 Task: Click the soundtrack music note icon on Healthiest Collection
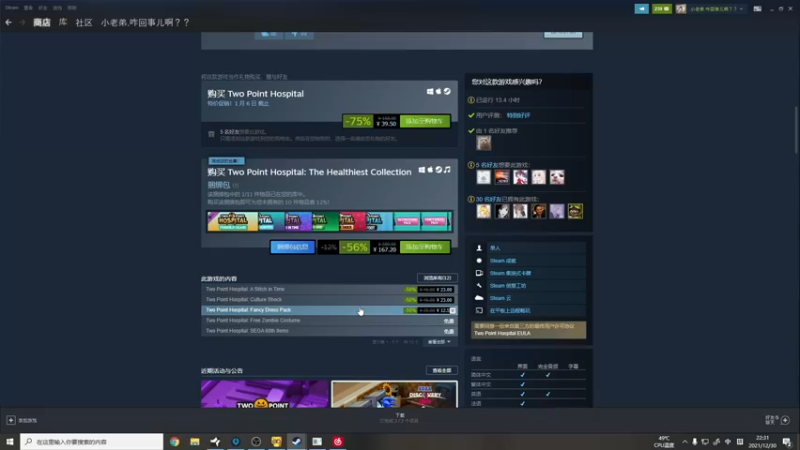tap(447, 170)
